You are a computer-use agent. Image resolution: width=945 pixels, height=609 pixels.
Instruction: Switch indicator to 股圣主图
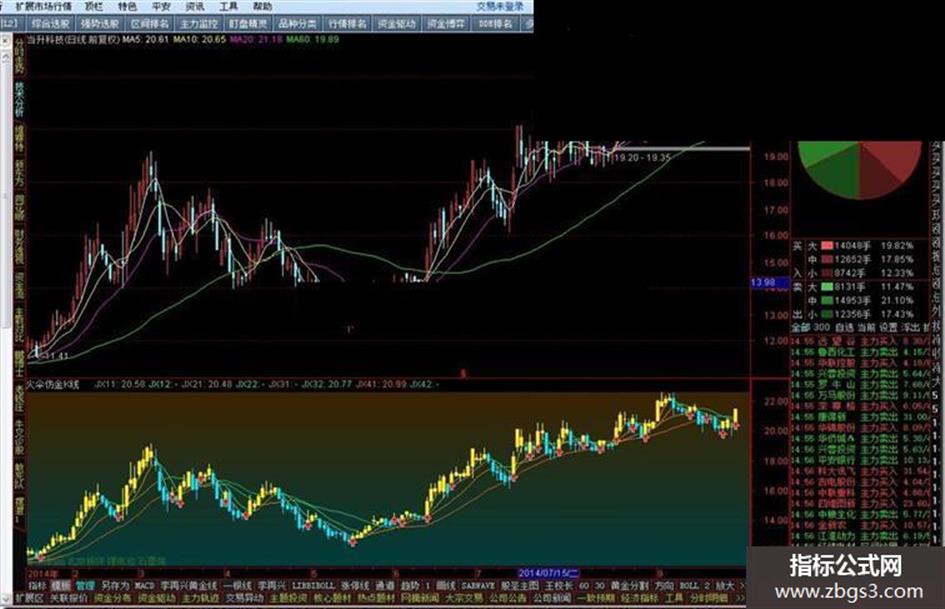pyautogui.click(x=520, y=585)
